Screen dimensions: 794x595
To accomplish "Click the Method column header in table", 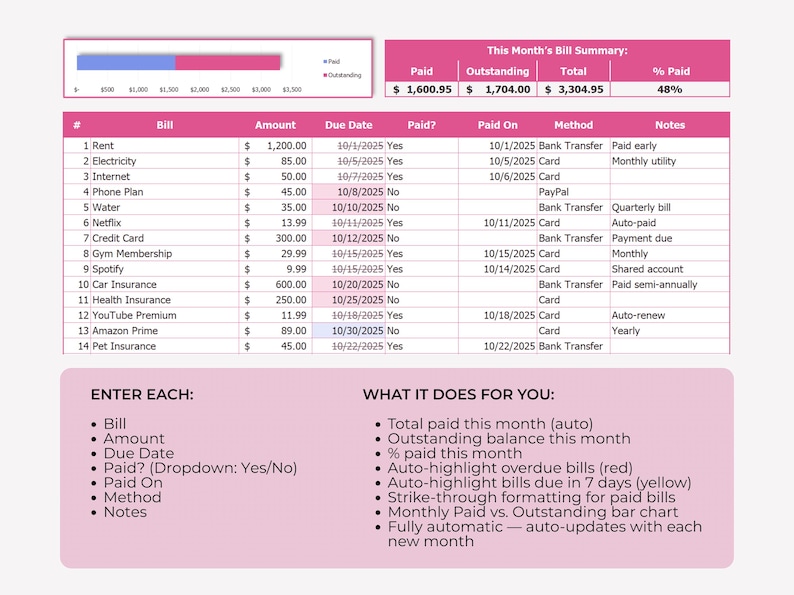I will tap(573, 125).
